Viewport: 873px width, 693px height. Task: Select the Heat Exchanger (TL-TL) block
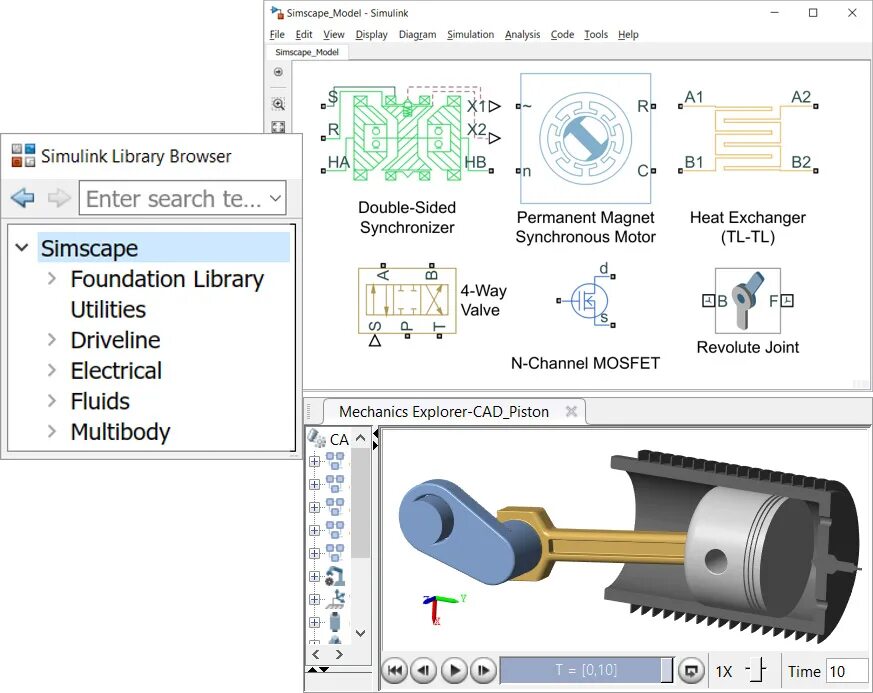748,137
